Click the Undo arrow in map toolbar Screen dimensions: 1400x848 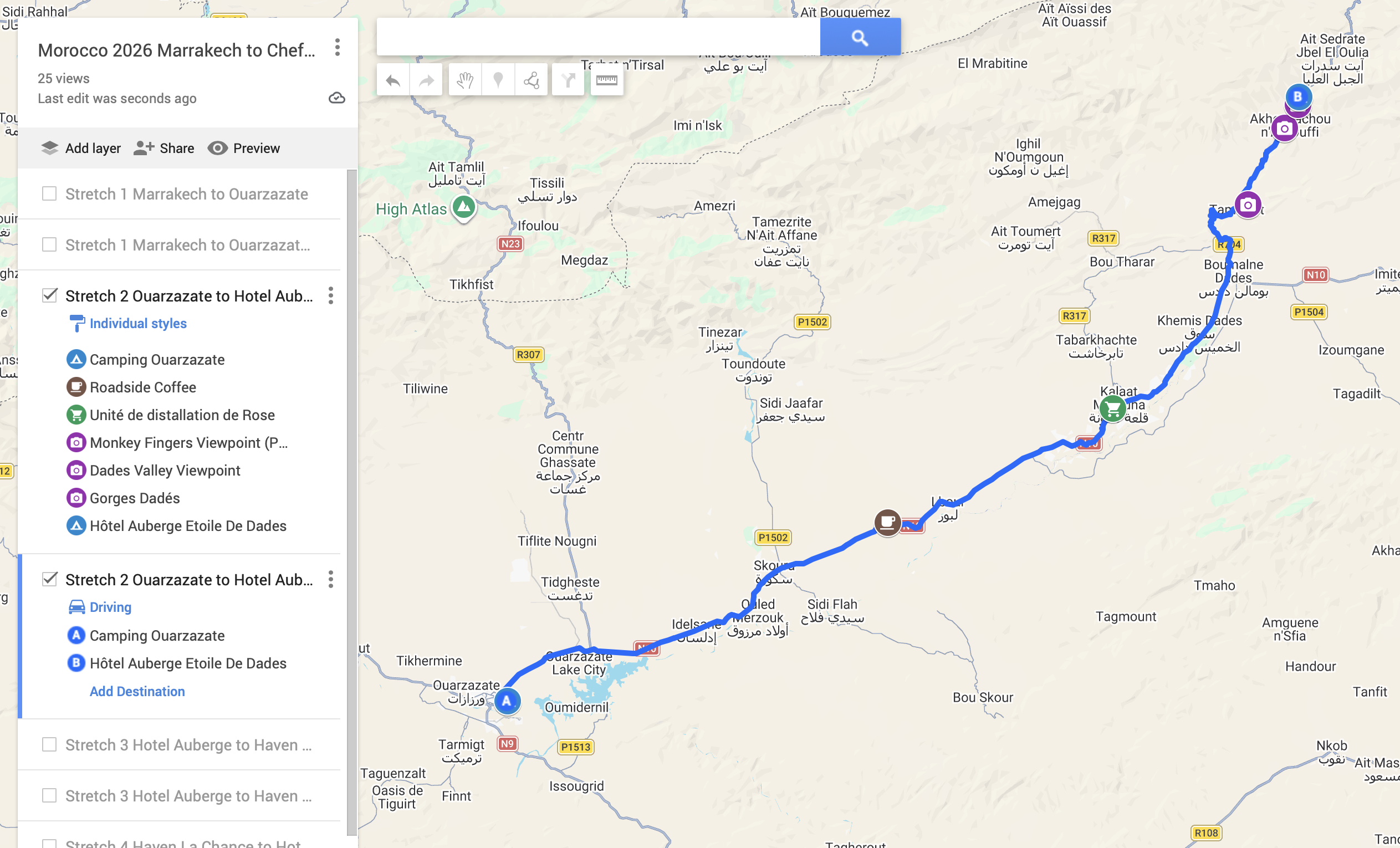click(392, 81)
